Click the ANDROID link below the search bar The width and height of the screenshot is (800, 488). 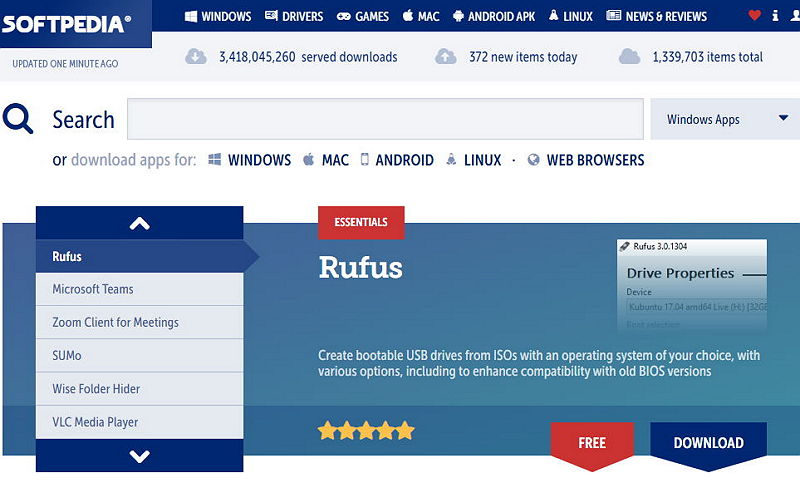[x=405, y=160]
